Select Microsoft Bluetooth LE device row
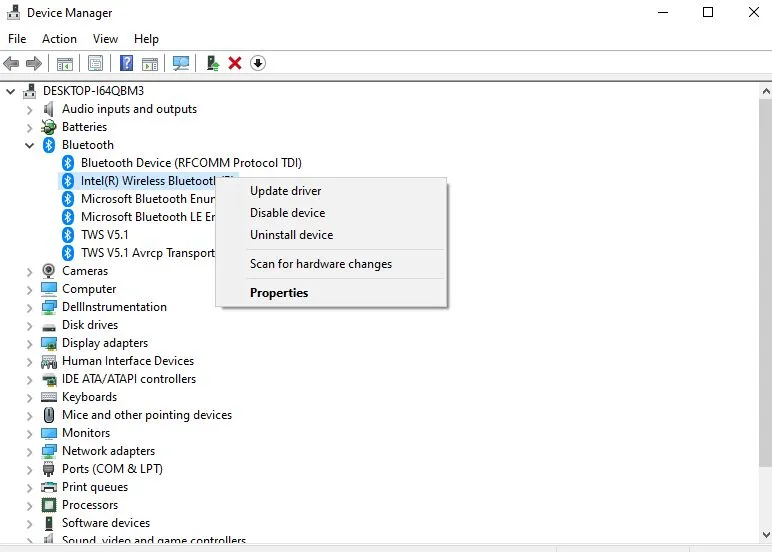772x552 pixels. point(148,217)
